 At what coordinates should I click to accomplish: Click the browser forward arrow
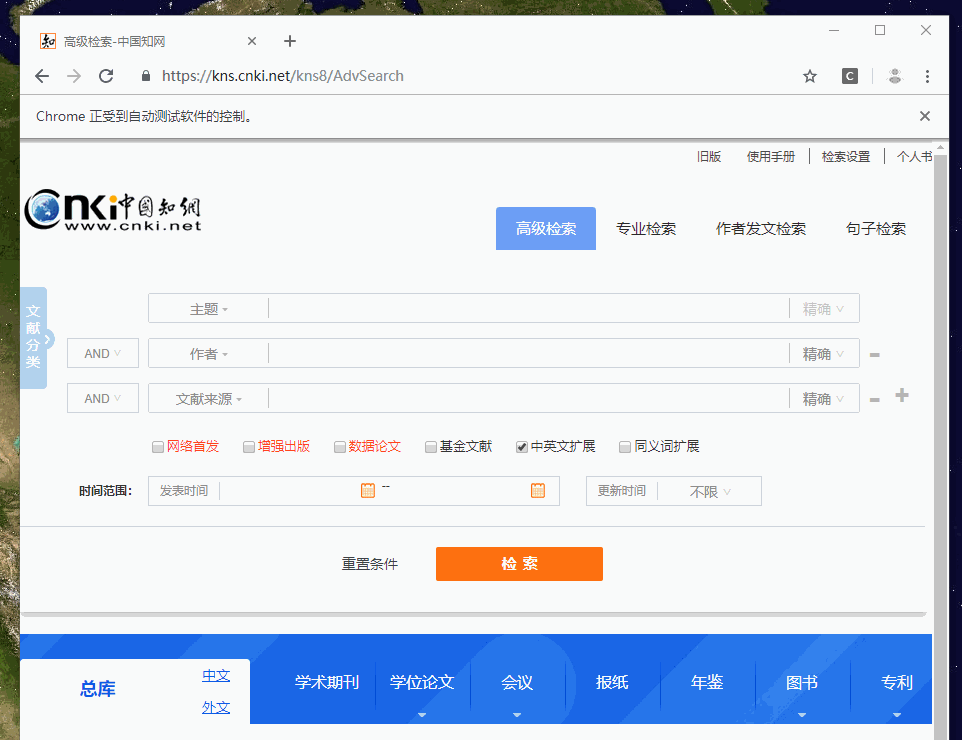[74, 76]
